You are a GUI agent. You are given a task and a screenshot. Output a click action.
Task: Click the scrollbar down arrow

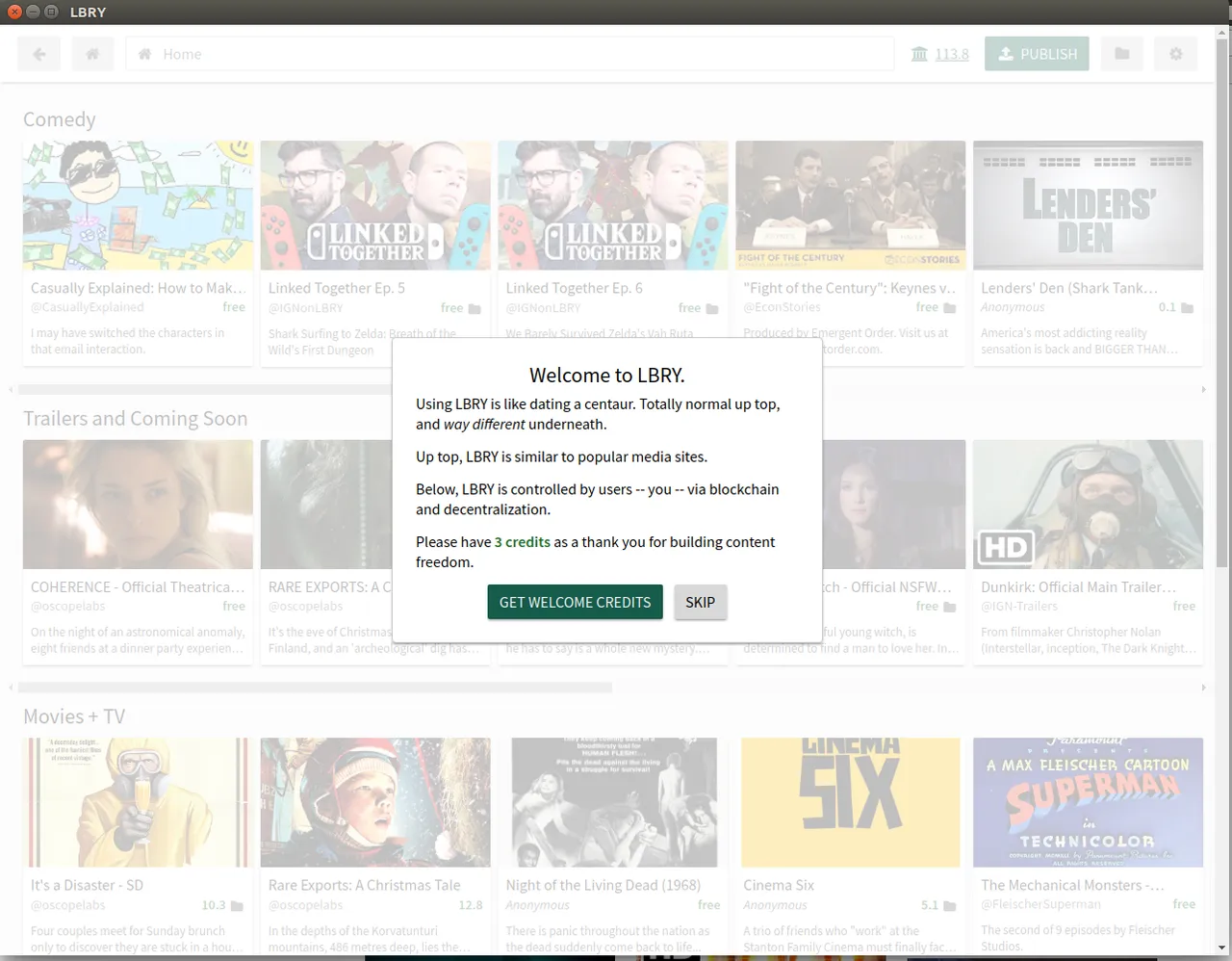pyautogui.click(x=1223, y=948)
